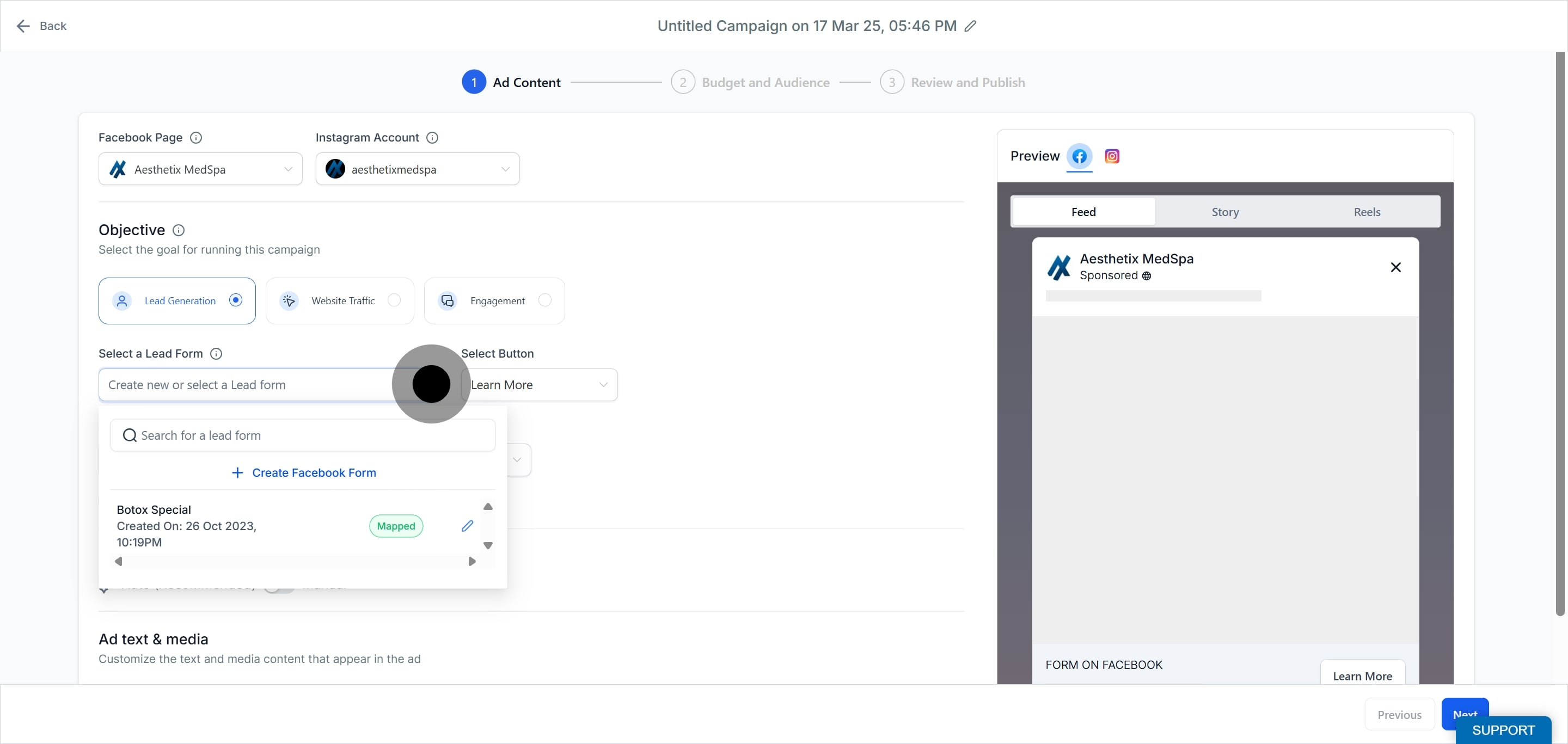The image size is (1568, 744).
Task: Click info icon beside Select a Lead Form
Action: click(216, 353)
